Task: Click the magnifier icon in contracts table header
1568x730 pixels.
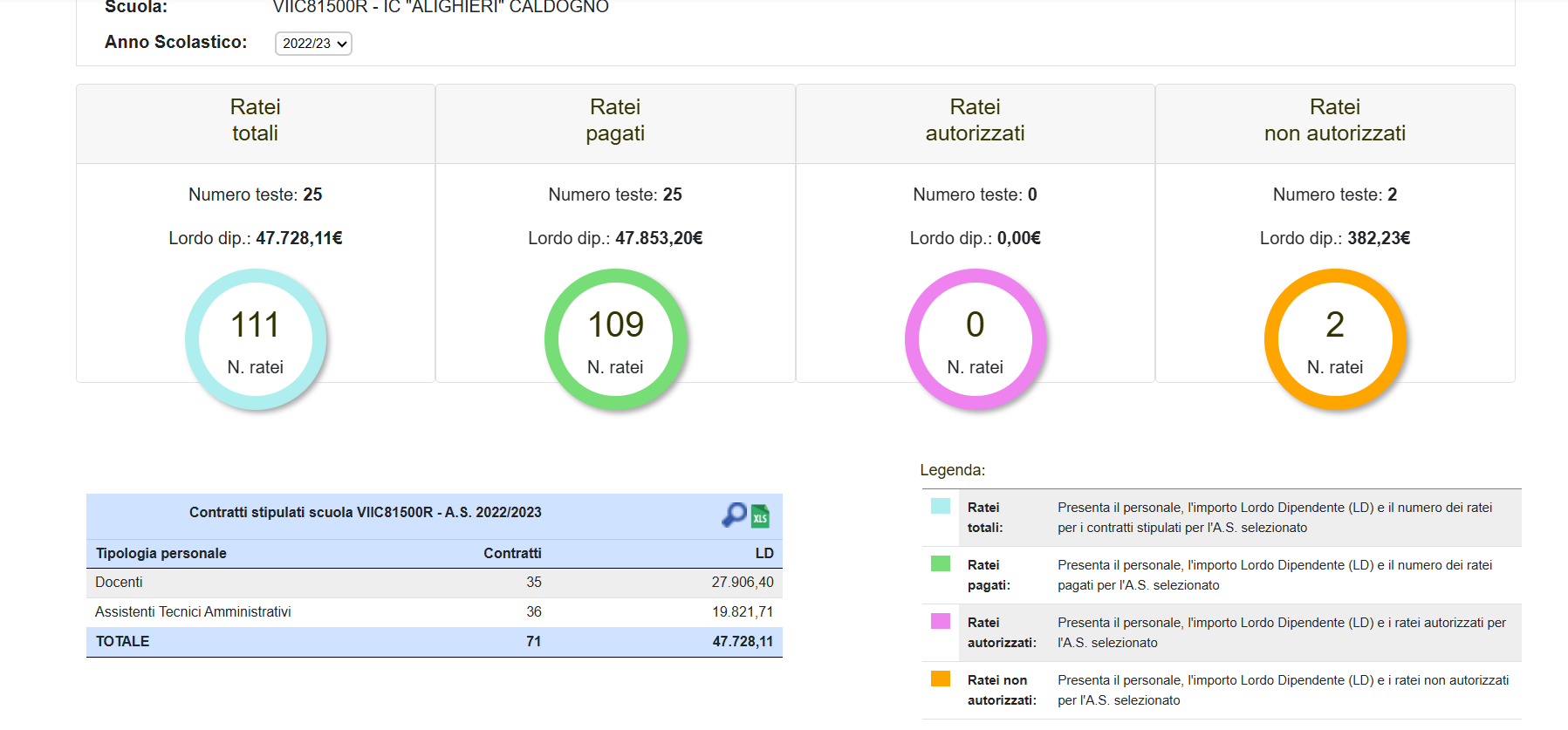Action: click(x=734, y=515)
